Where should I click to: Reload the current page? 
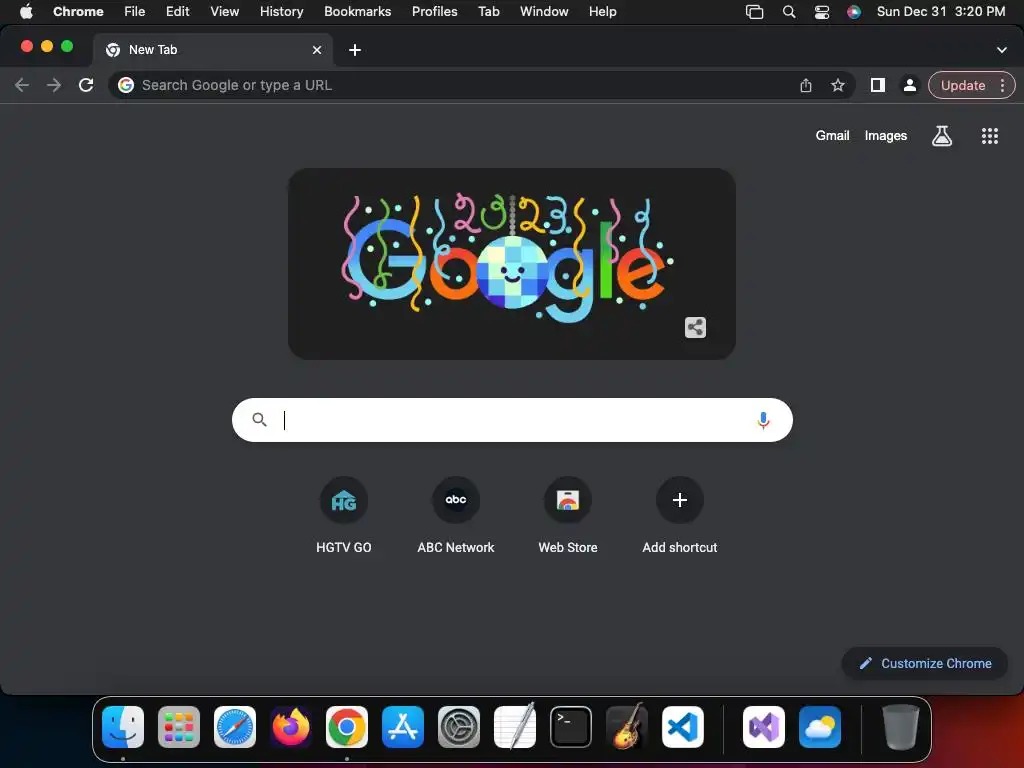coord(86,85)
